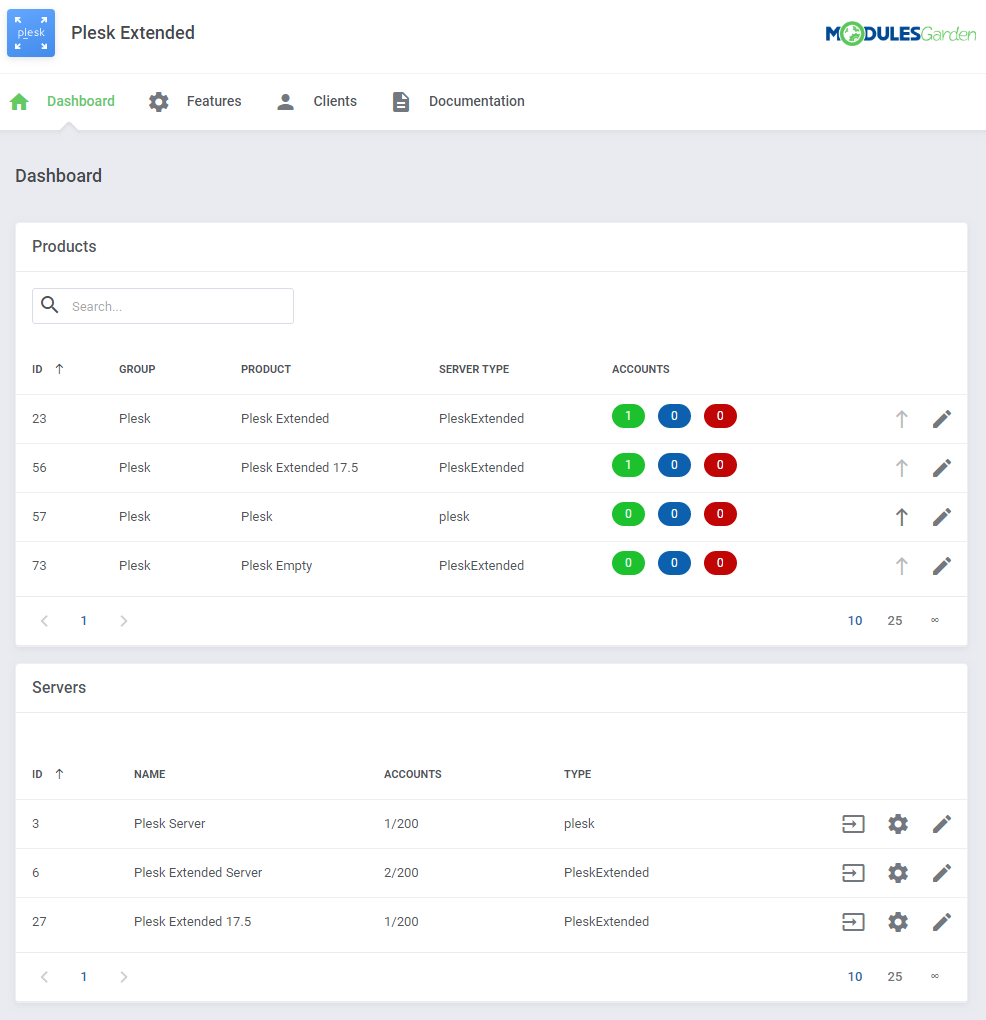Image resolution: width=986 pixels, height=1020 pixels.
Task: Click the Documentation file icon
Action: pyautogui.click(x=401, y=101)
